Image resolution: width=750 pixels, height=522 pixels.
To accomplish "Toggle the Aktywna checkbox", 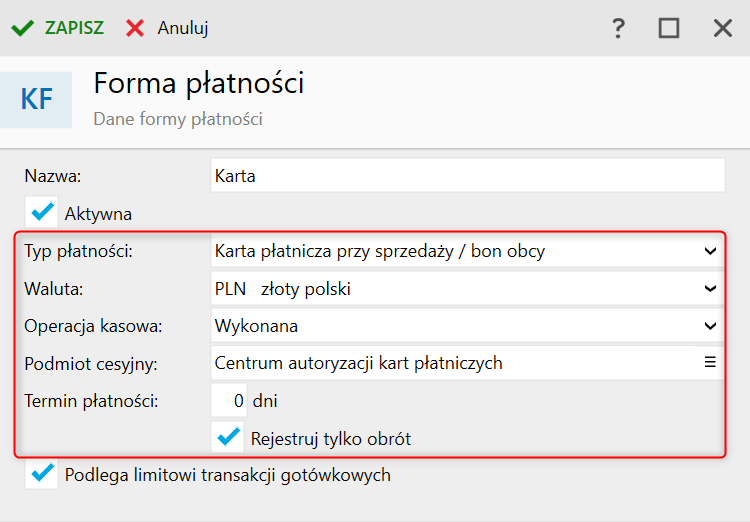I will coord(42,212).
